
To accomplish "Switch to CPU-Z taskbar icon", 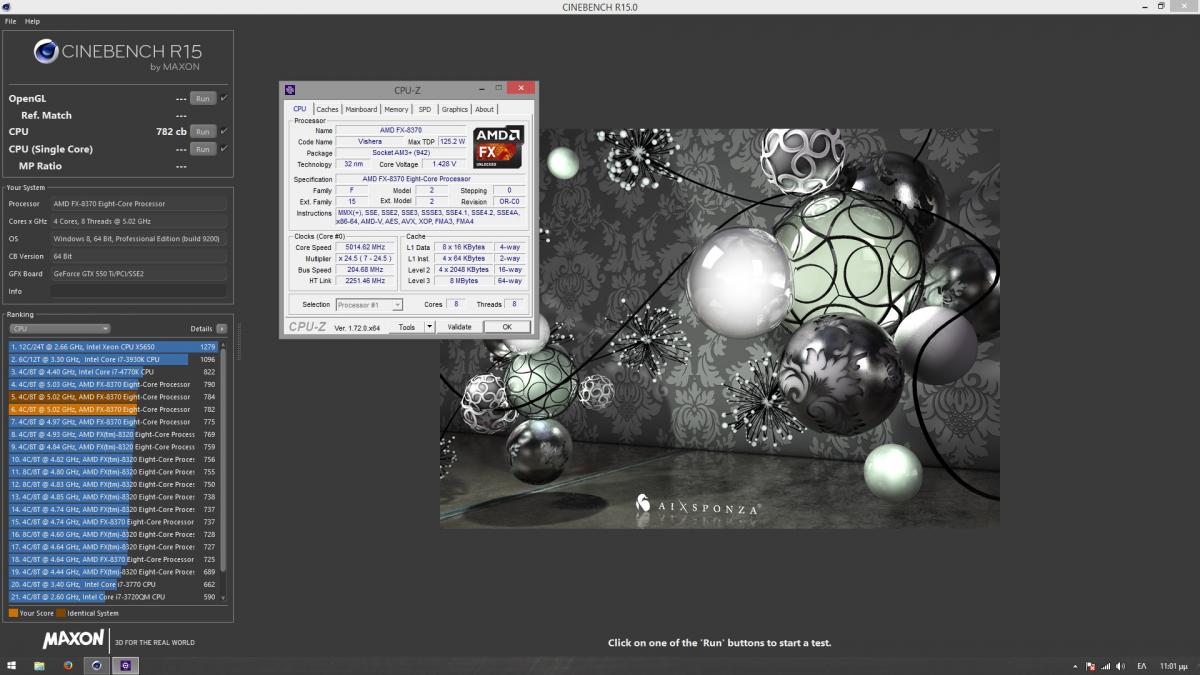I will tap(126, 665).
